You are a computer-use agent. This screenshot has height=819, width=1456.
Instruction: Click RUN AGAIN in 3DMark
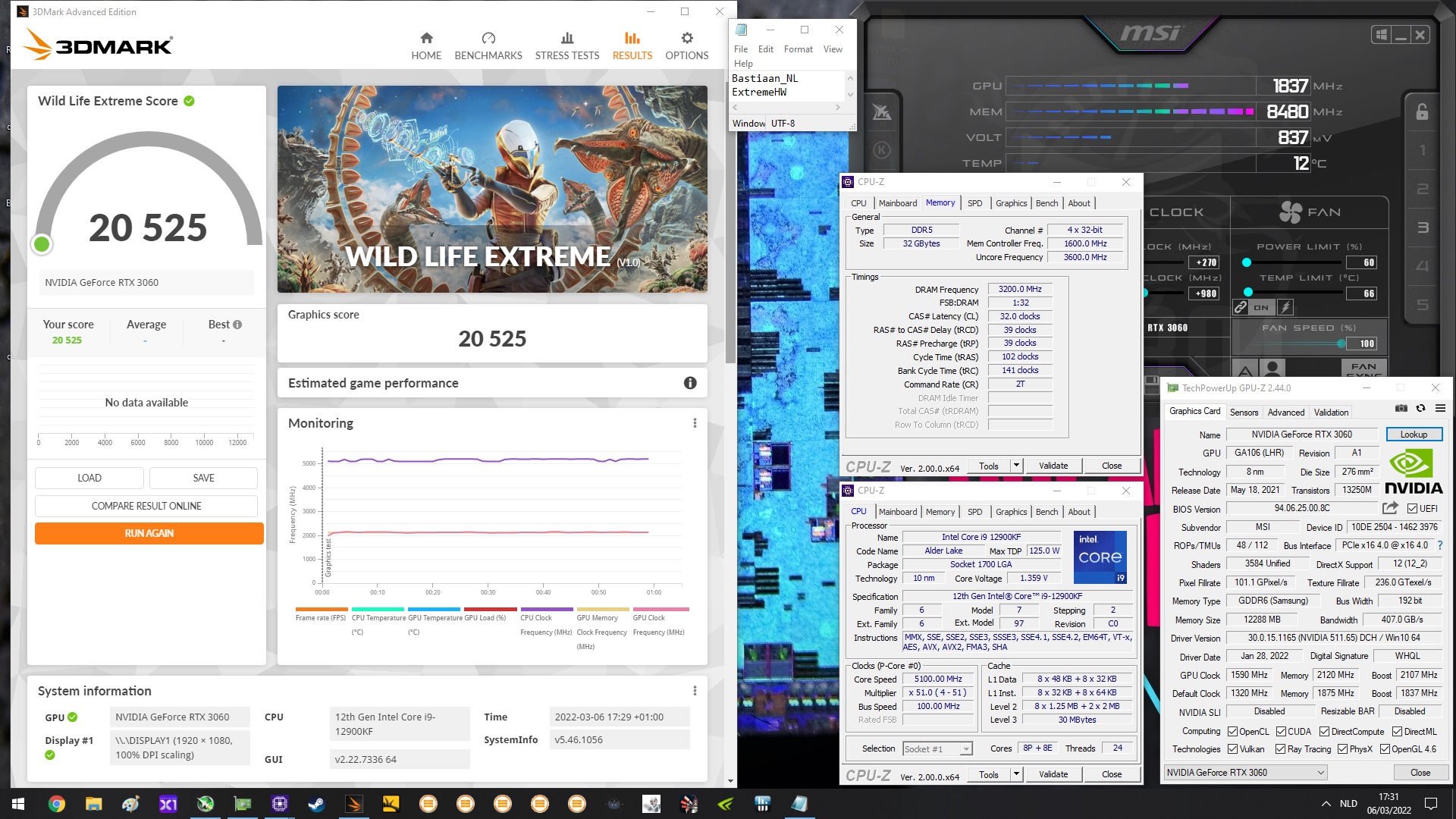point(149,533)
